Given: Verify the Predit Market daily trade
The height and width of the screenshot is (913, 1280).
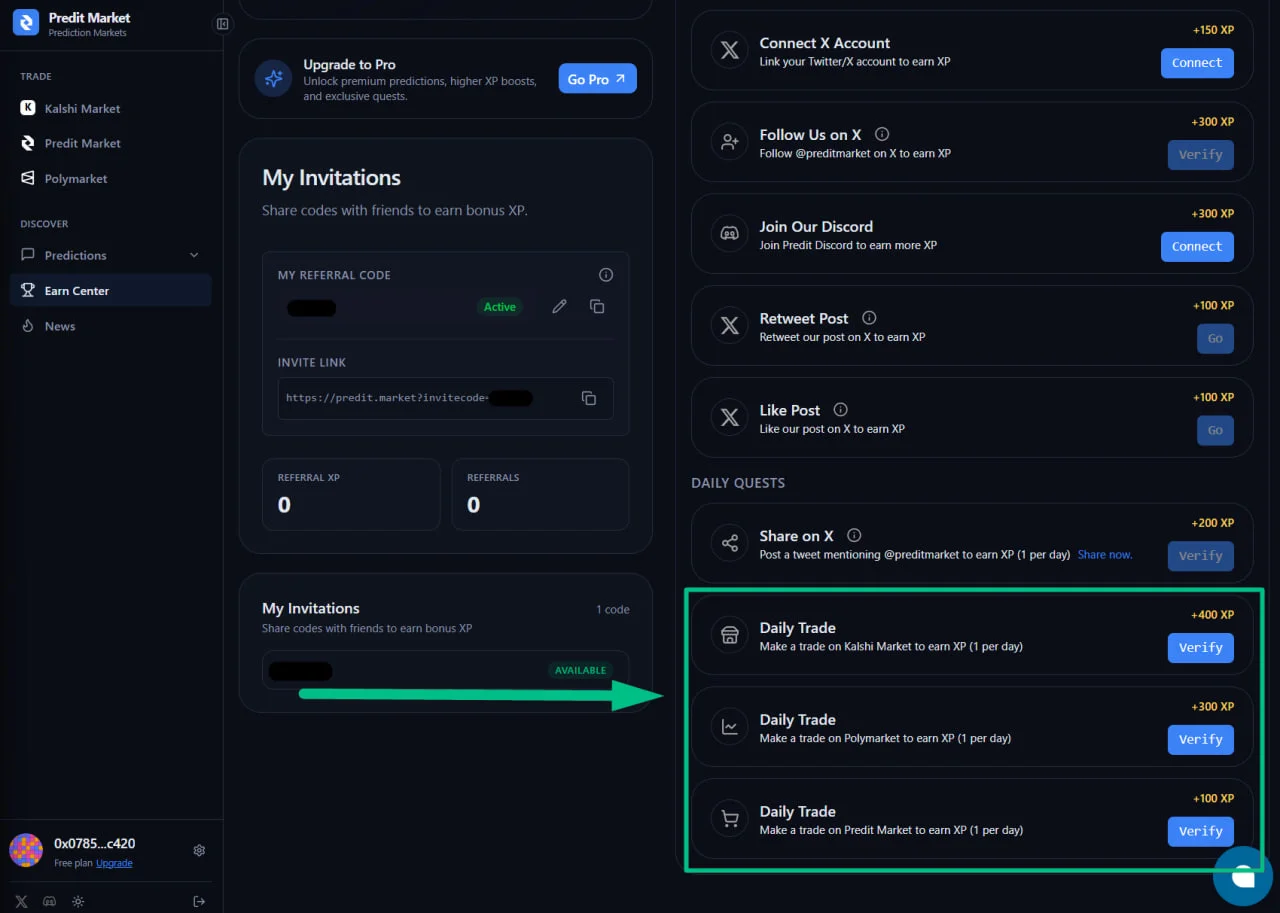Looking at the screenshot, I should click(1200, 831).
